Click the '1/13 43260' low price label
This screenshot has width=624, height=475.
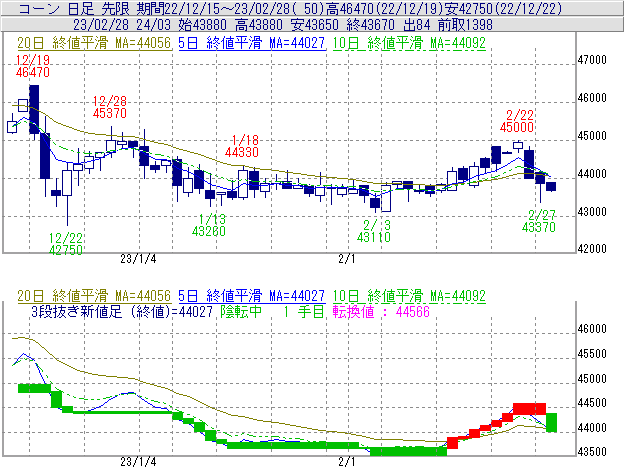pos(209,225)
